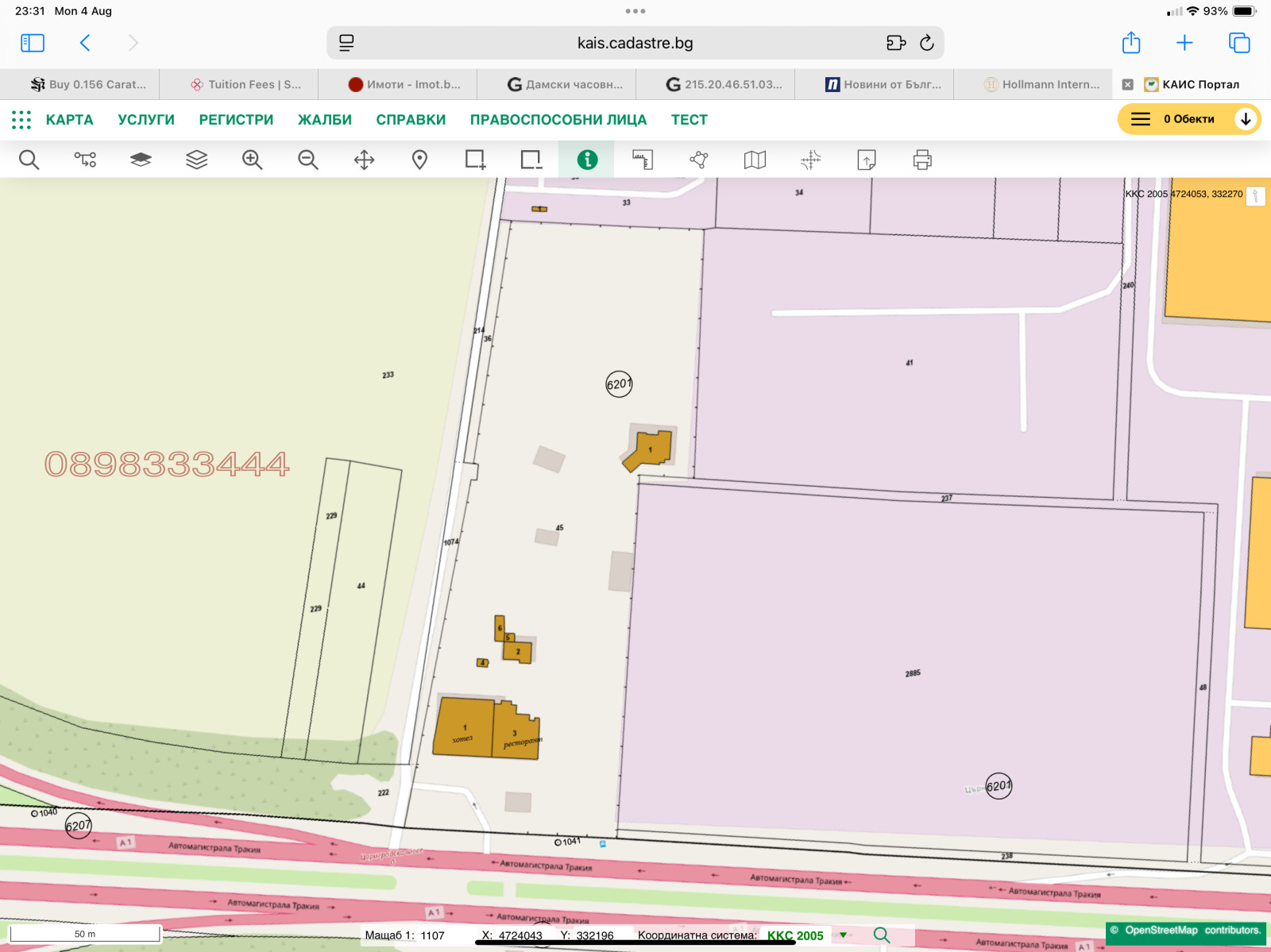Open the СПРАВКИ link
The width and height of the screenshot is (1271, 952).
411,120
